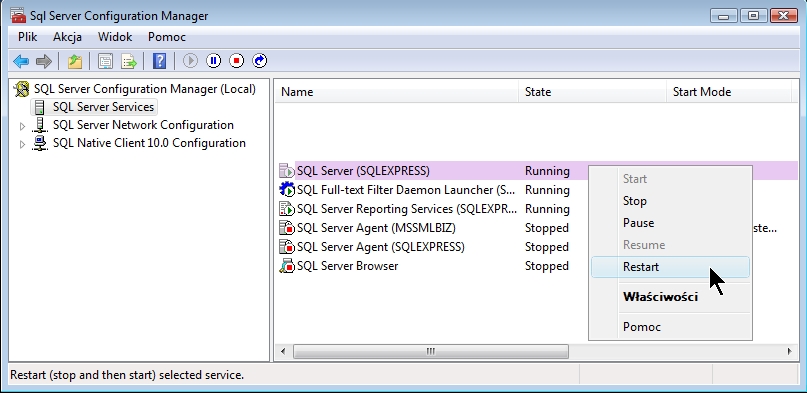
Task: Select SQL Full-text Filter Daemon Launcher row
Action: coord(406,190)
